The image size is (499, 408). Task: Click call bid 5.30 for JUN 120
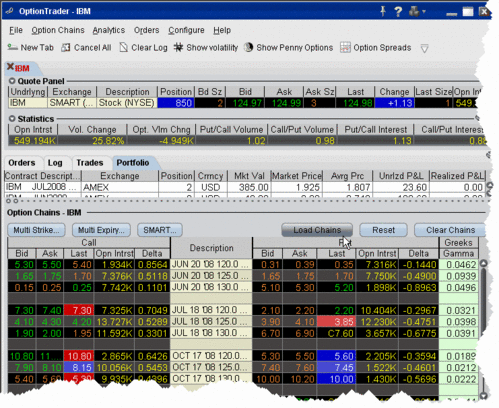(x=22, y=265)
